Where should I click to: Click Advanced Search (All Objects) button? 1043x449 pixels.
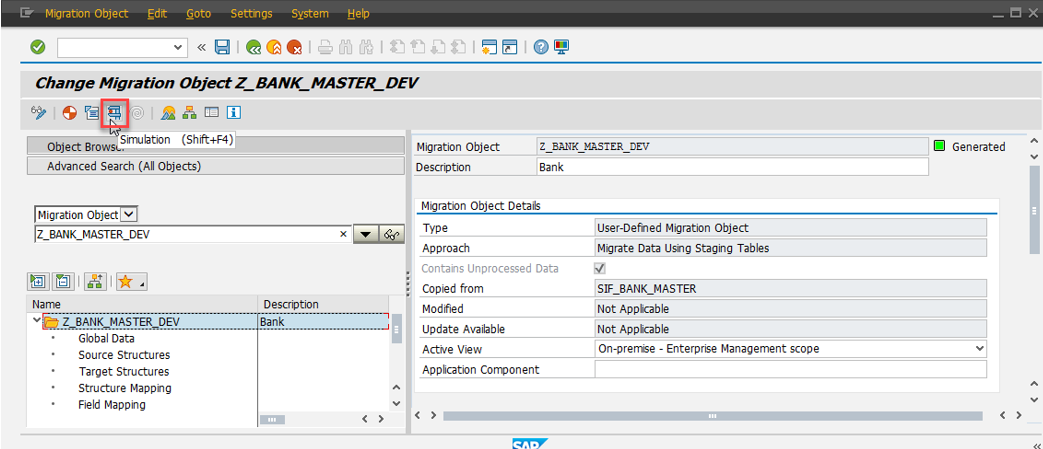(x=216, y=166)
